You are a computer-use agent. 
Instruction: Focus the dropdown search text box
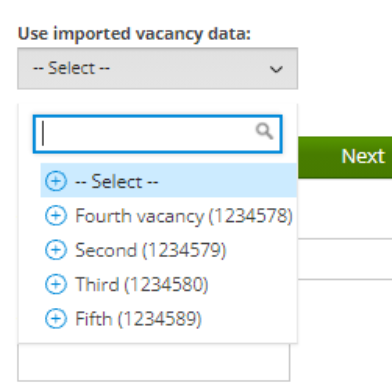pos(157,134)
